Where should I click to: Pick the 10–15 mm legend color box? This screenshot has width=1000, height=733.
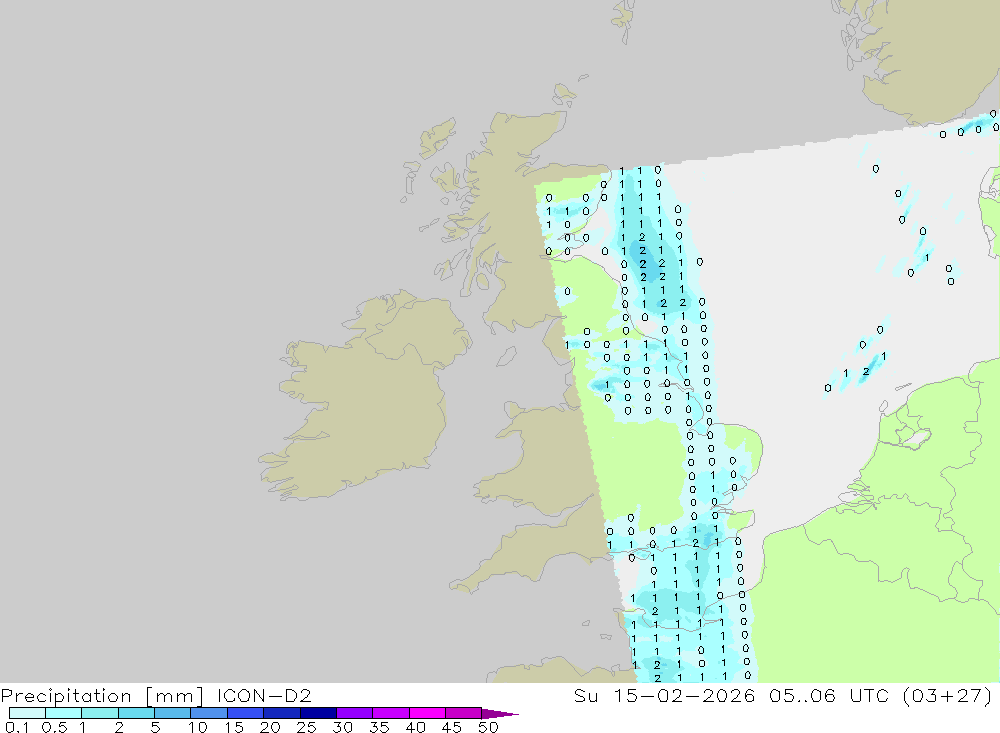click(x=209, y=713)
